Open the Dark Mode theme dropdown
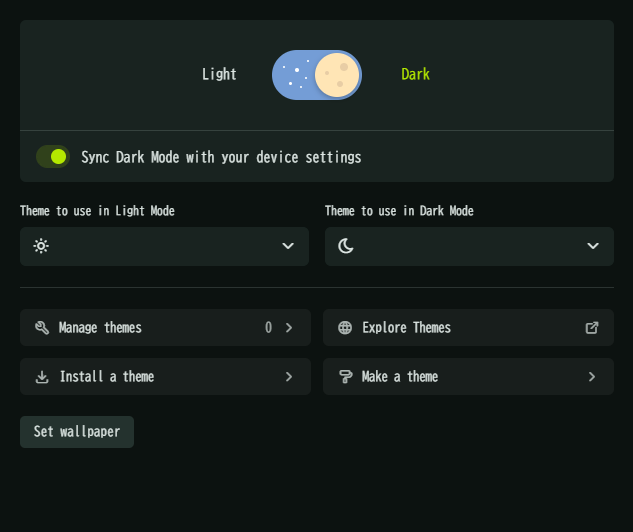Screen dimensions: 633x532 click(469, 246)
